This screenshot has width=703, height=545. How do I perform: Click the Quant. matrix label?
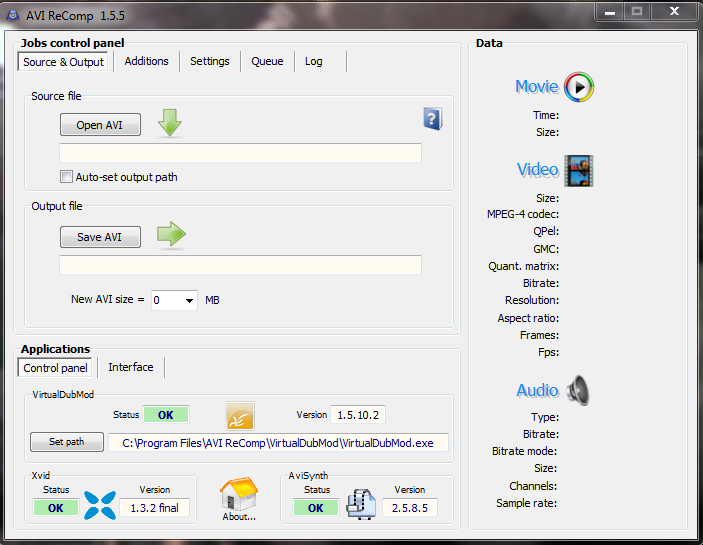524,266
